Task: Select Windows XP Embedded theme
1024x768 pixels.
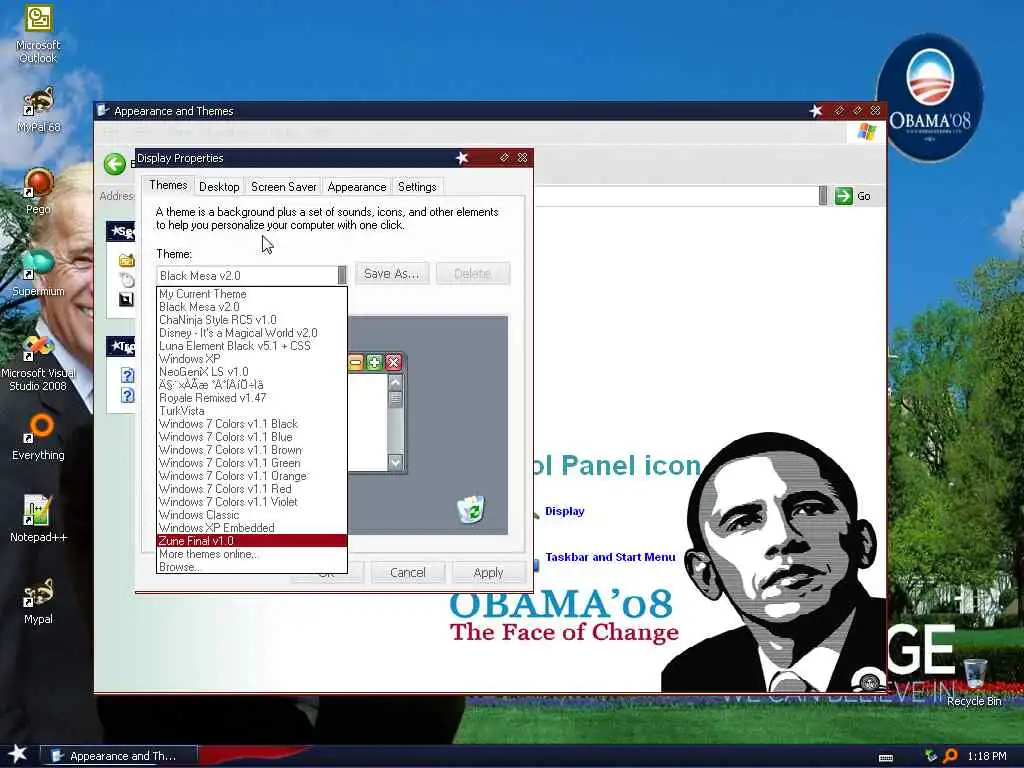Action: (x=251, y=528)
